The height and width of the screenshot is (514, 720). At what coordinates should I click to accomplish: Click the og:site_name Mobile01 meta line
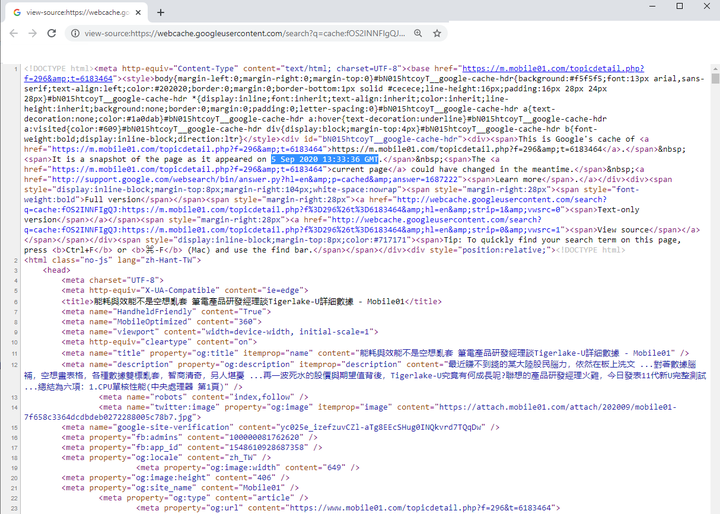click(180, 488)
